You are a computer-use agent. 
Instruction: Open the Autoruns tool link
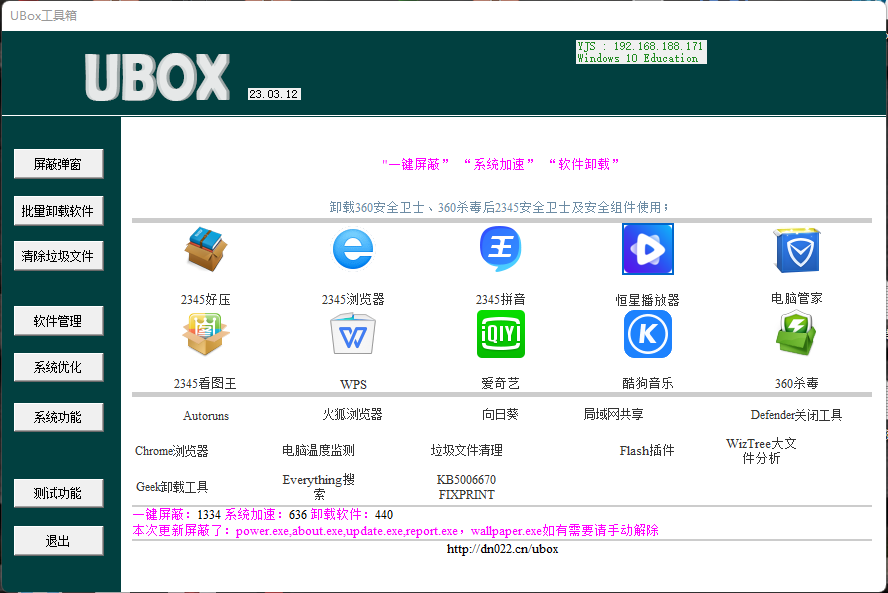point(206,416)
